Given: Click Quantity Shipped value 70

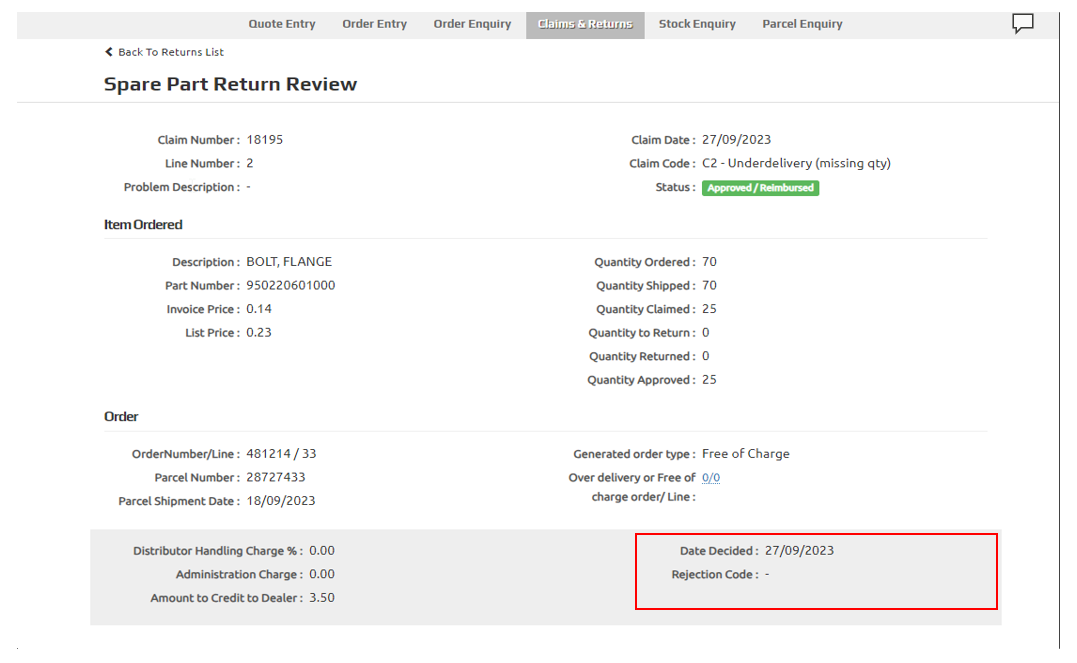Looking at the screenshot, I should (710, 285).
